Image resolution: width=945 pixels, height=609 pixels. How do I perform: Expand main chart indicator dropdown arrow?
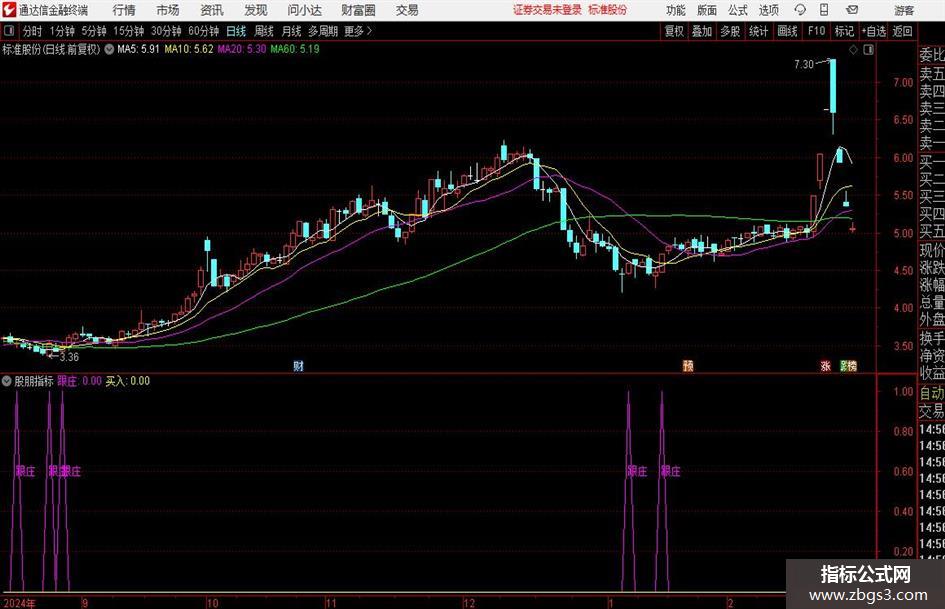tap(109, 49)
